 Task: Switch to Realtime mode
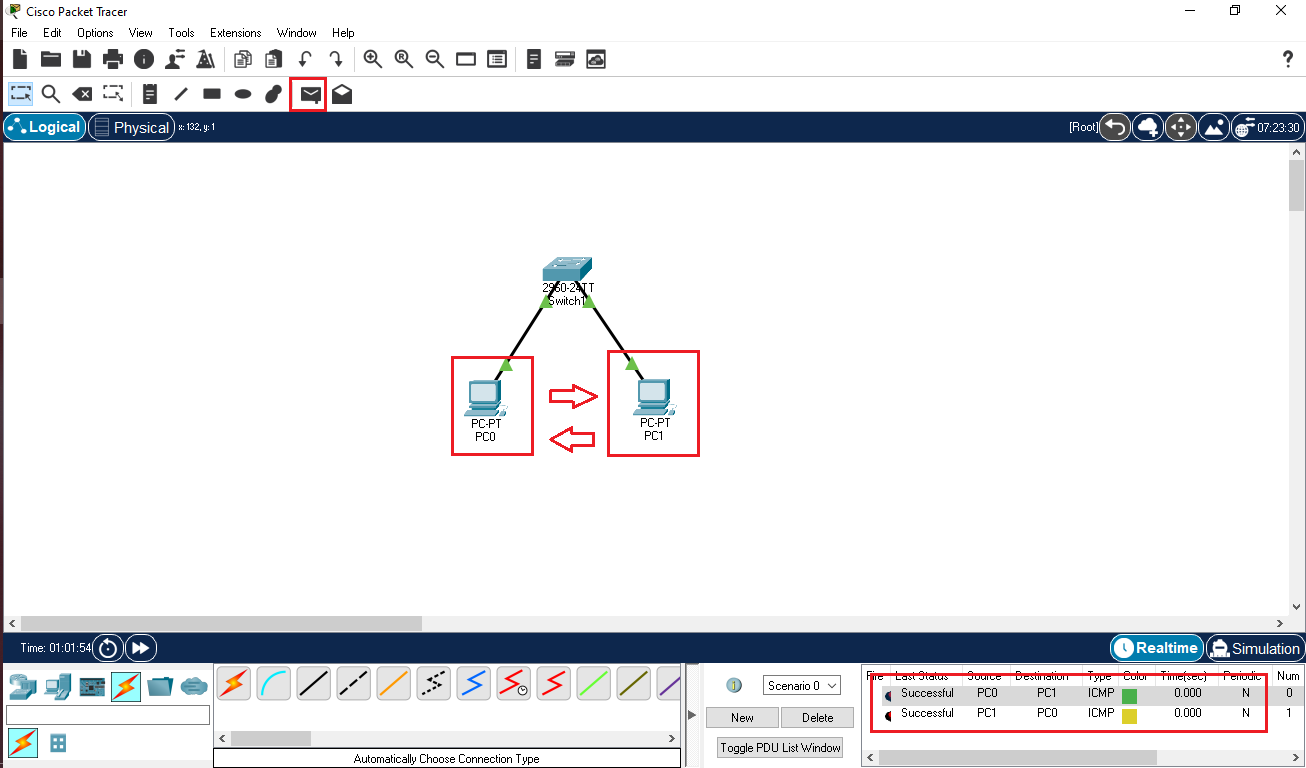click(x=1156, y=648)
